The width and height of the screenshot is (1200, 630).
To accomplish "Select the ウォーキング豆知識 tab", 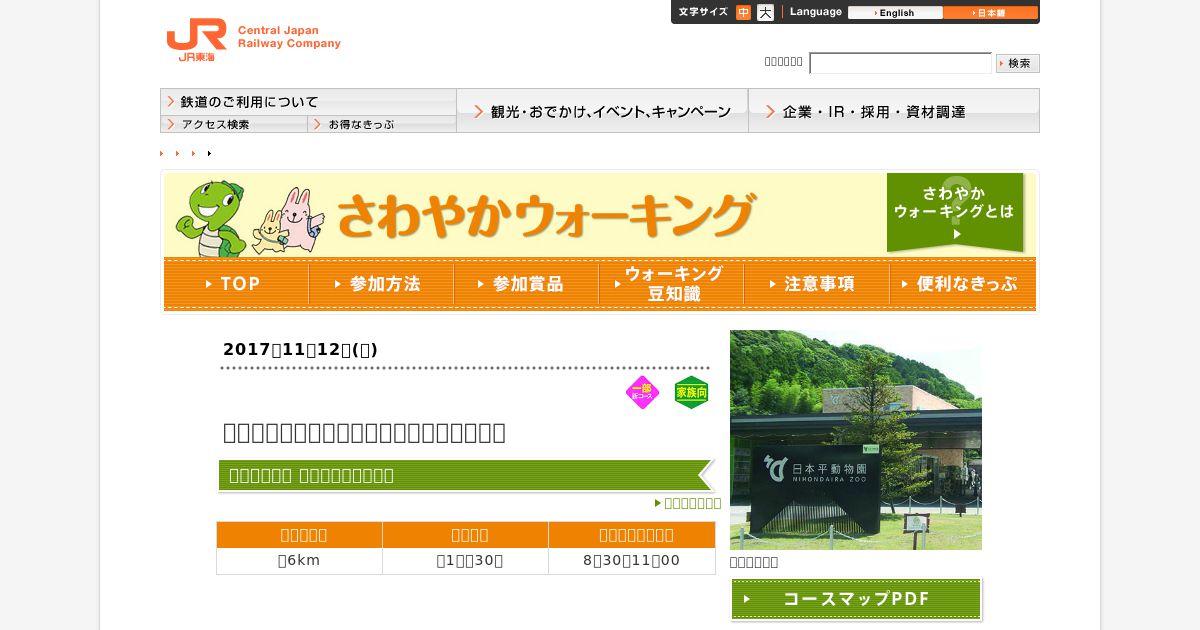I will tap(671, 284).
